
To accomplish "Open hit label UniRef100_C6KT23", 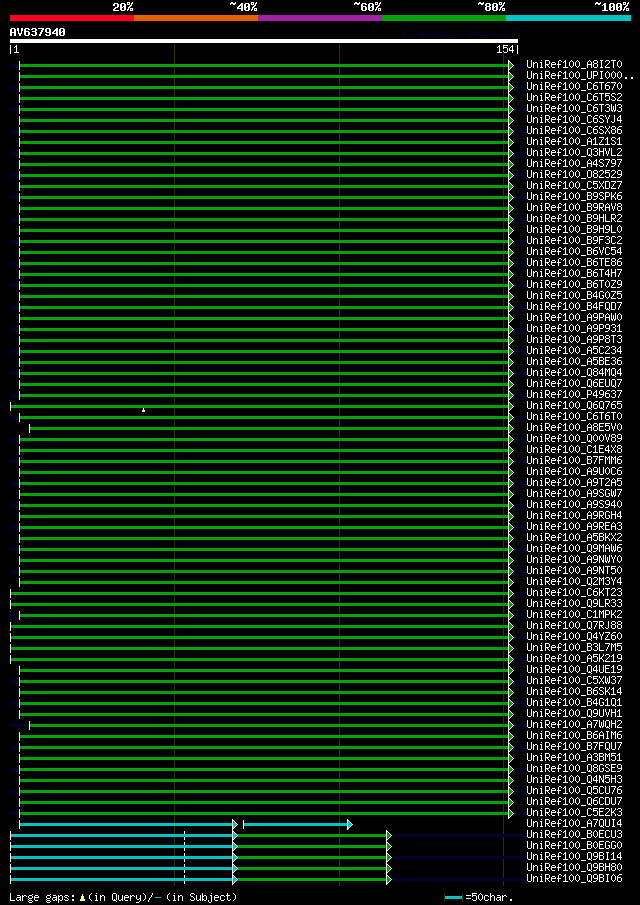I will pos(574,593).
